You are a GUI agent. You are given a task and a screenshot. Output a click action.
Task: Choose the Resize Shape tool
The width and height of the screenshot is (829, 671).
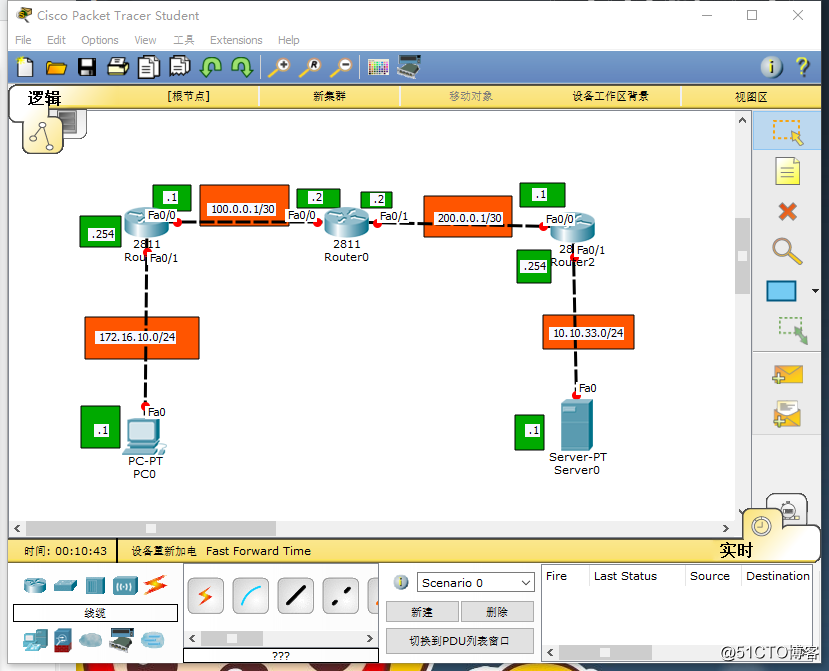coord(792,331)
